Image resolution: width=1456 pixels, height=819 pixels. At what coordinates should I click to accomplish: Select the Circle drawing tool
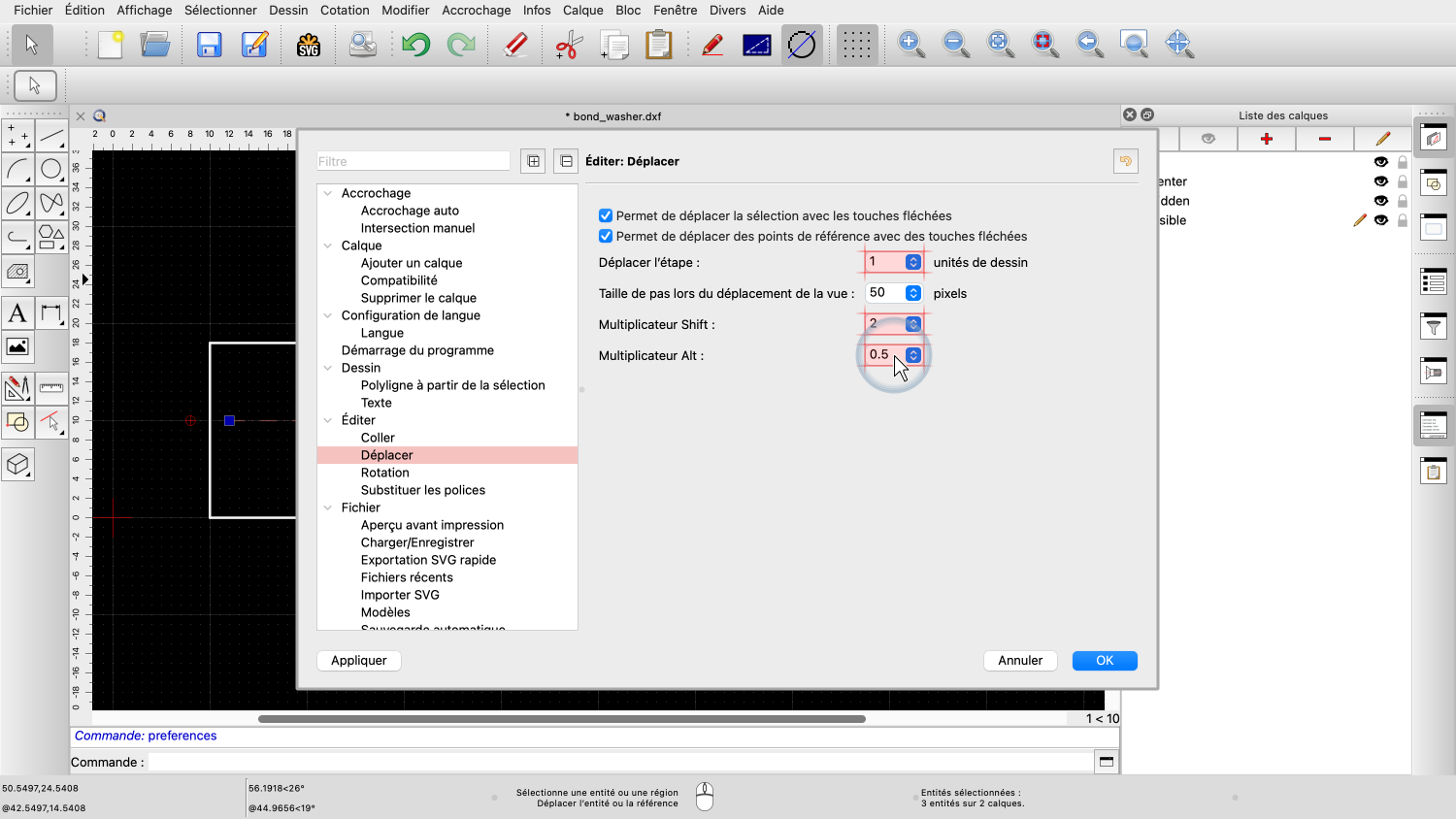point(51,170)
